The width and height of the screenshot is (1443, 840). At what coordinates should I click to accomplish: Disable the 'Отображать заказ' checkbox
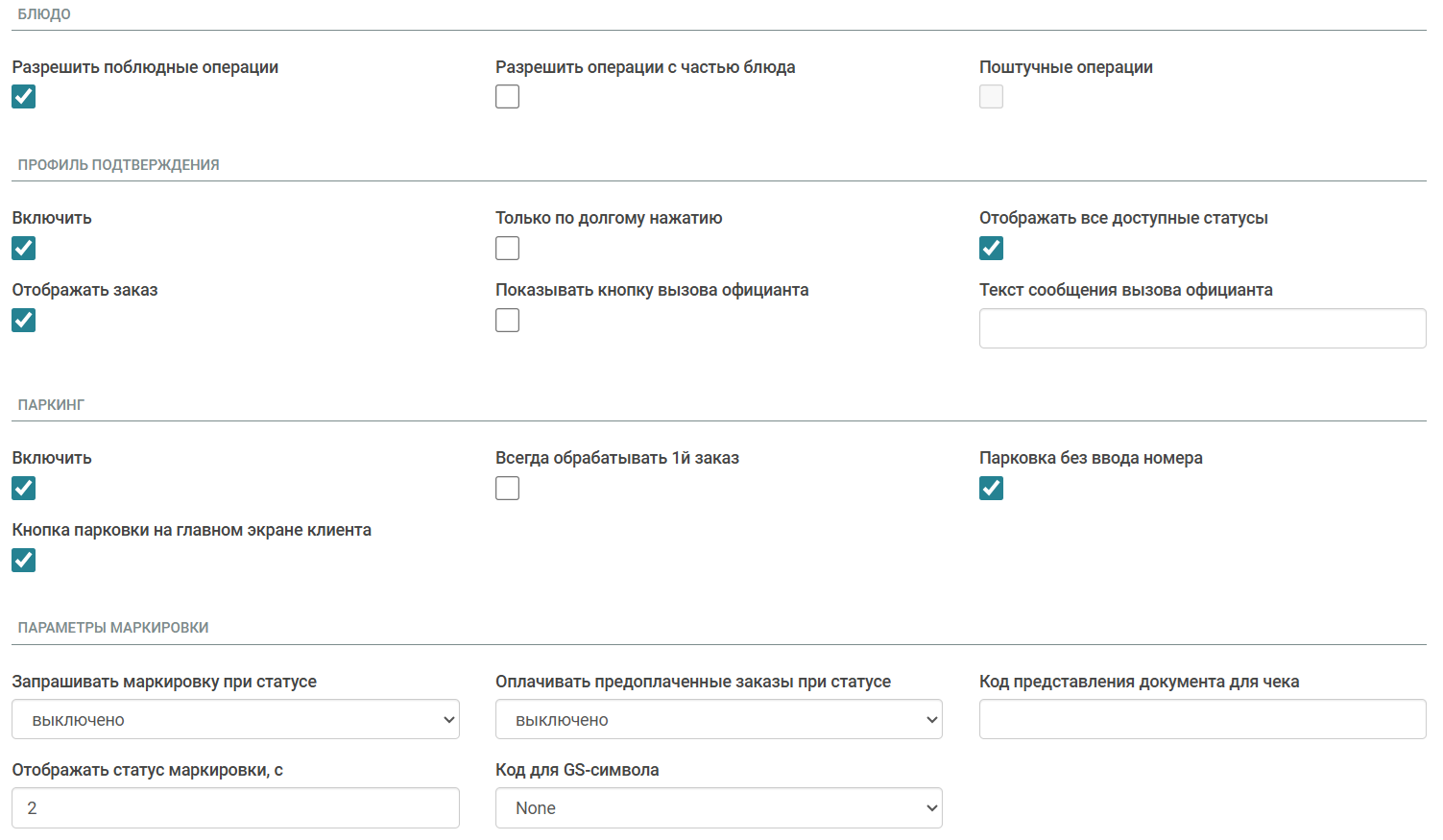[24, 321]
